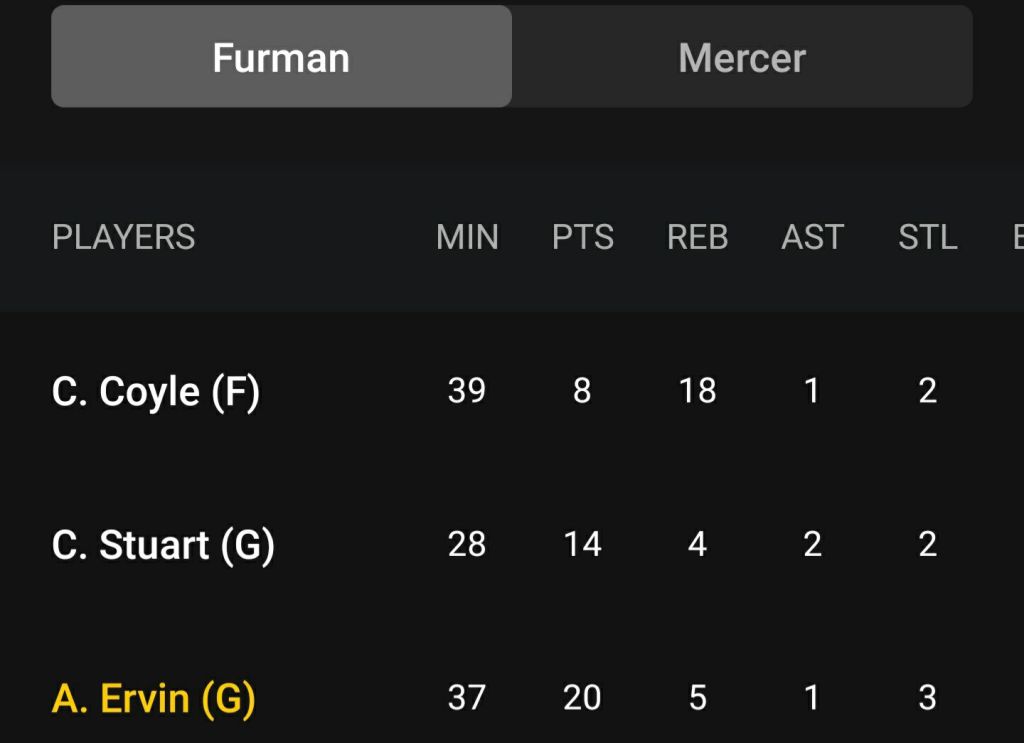This screenshot has height=743, width=1024.
Task: Sort players by AST column
Action: pyautogui.click(x=812, y=237)
